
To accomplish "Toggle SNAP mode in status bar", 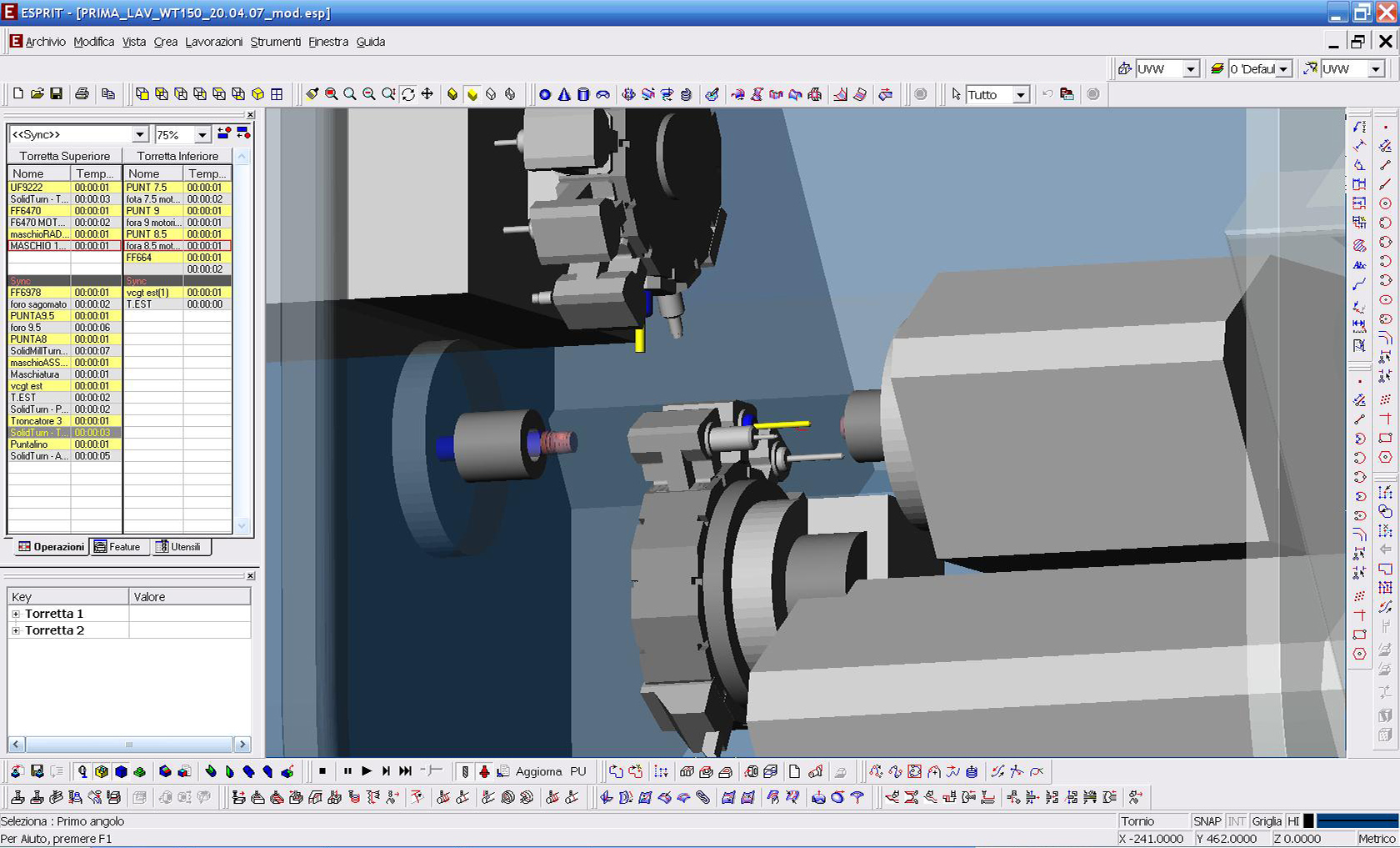I will point(1207,821).
